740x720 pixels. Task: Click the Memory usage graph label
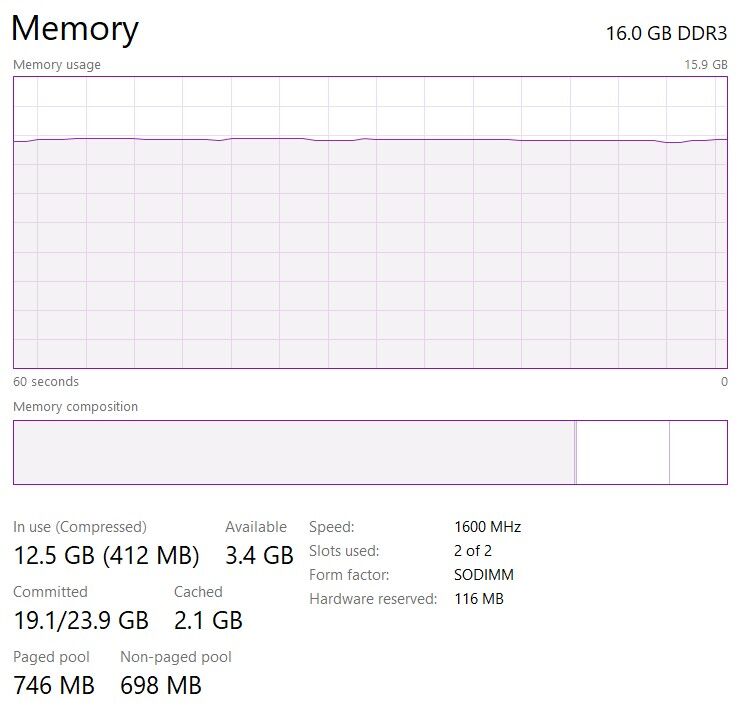(x=57, y=65)
